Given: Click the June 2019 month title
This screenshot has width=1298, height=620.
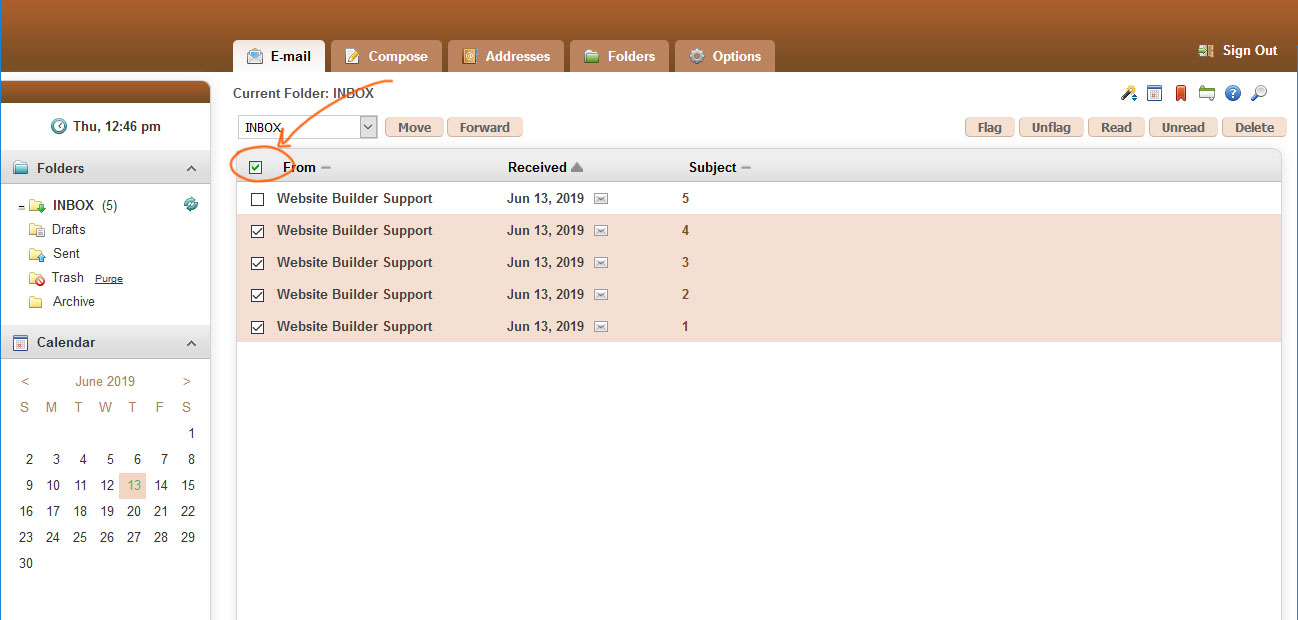Looking at the screenshot, I should click(x=105, y=381).
